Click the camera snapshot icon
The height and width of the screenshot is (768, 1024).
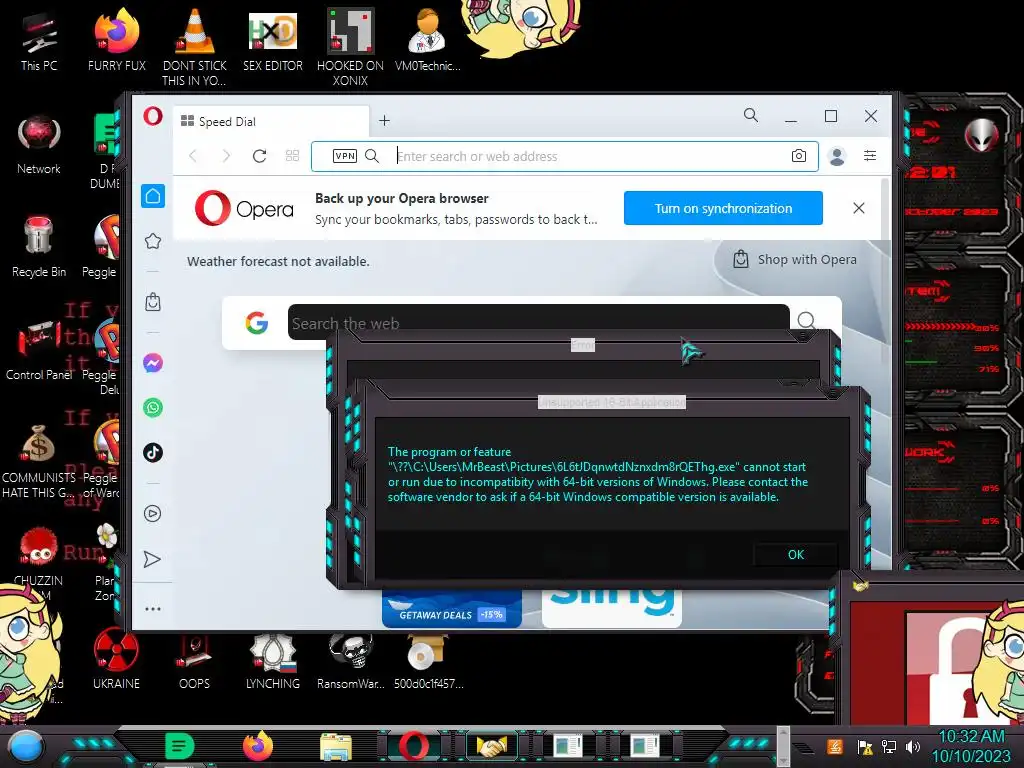tap(799, 156)
